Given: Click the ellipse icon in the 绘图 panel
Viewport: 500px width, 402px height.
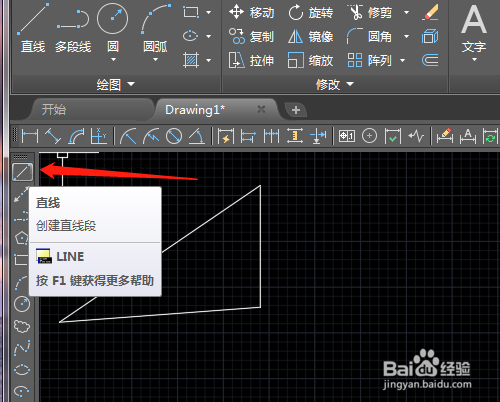Looking at the screenshot, I should click(x=191, y=36).
